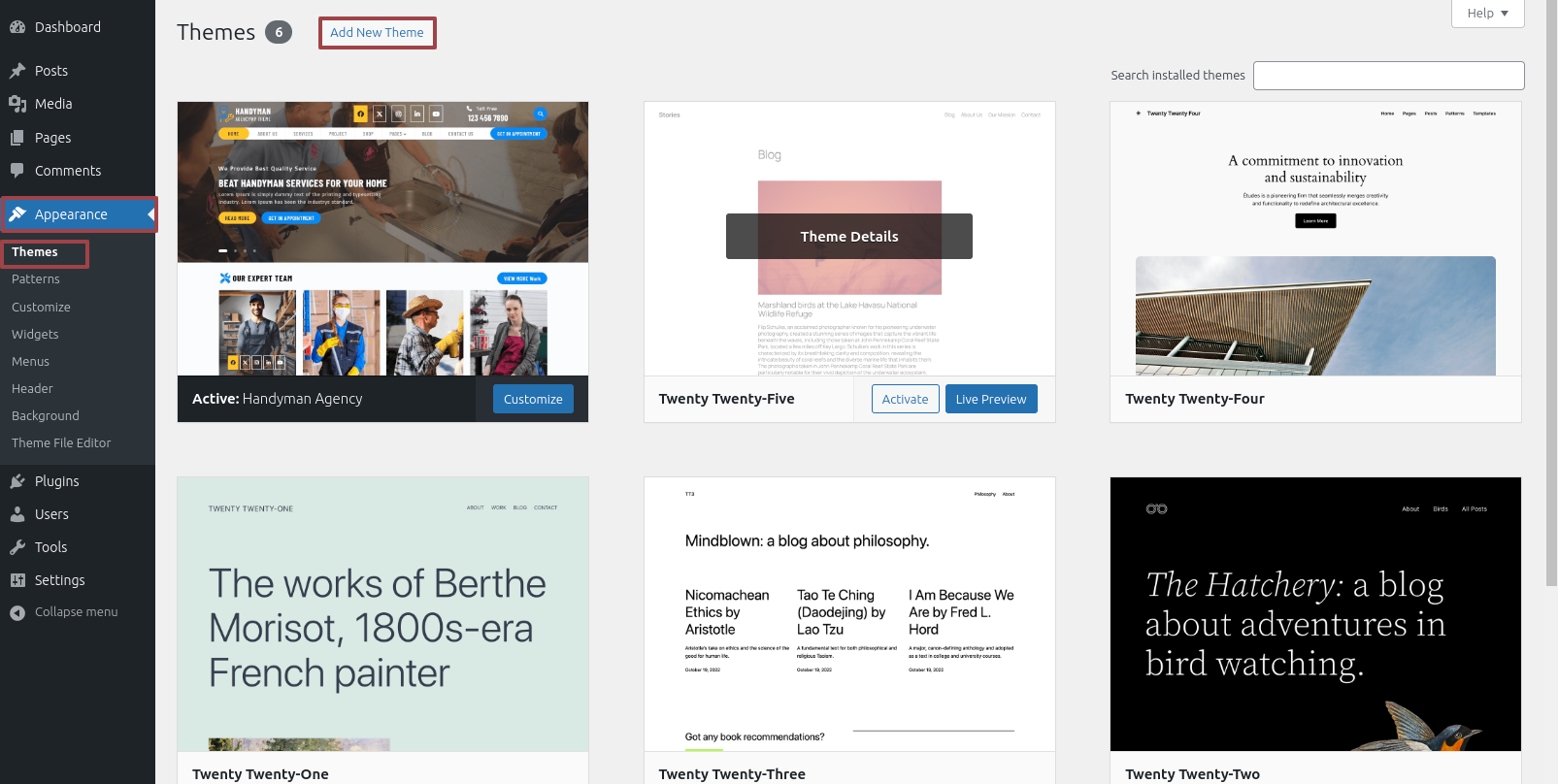1558x784 pixels.
Task: Click the Media icon in sidebar
Action: tap(17, 104)
